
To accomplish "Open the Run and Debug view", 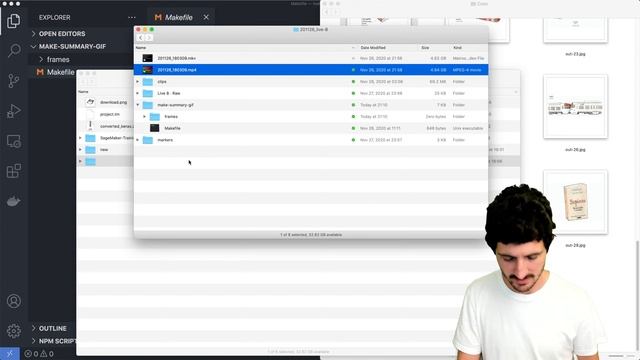I will (x=13, y=111).
